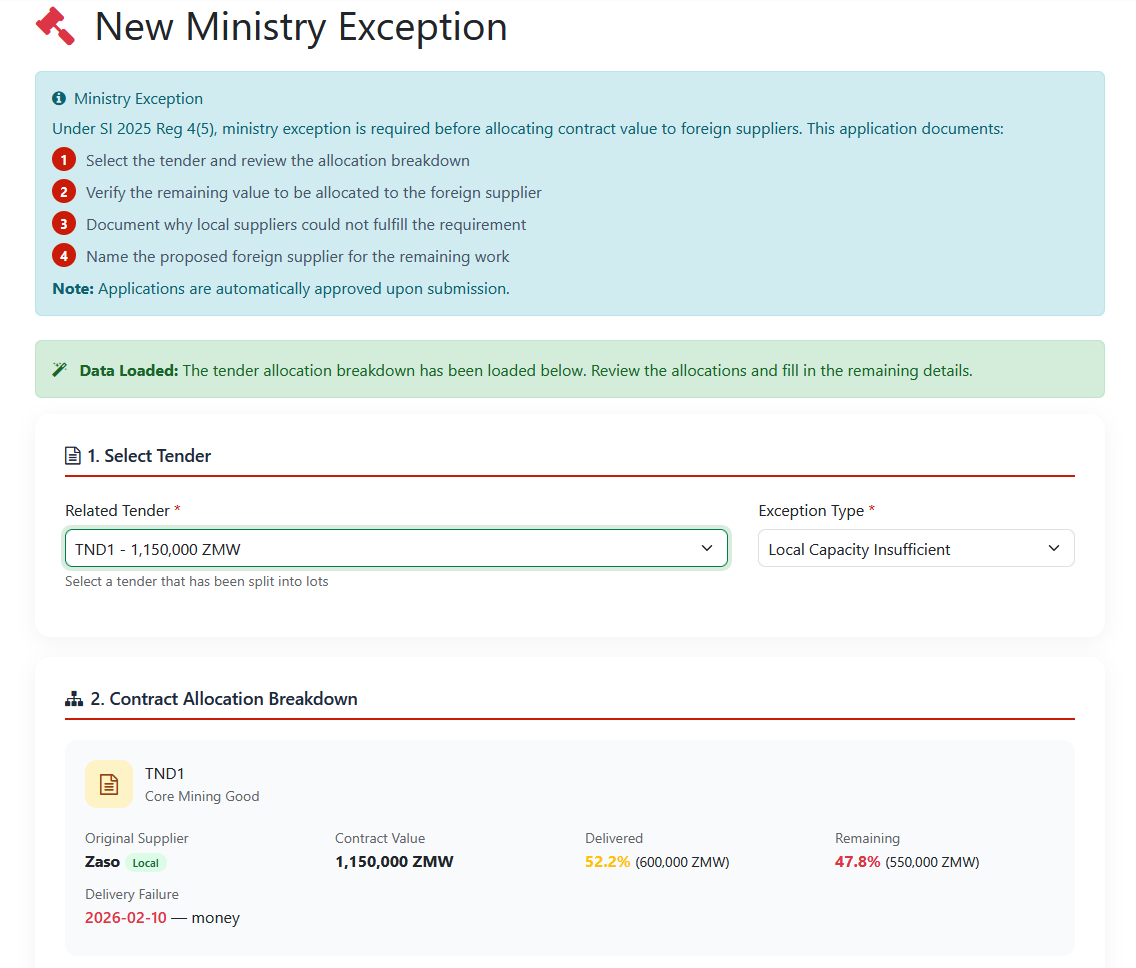The width and height of the screenshot is (1136, 968).
Task: Click the yellow document icon on the TND1 card
Action: pyautogui.click(x=109, y=783)
